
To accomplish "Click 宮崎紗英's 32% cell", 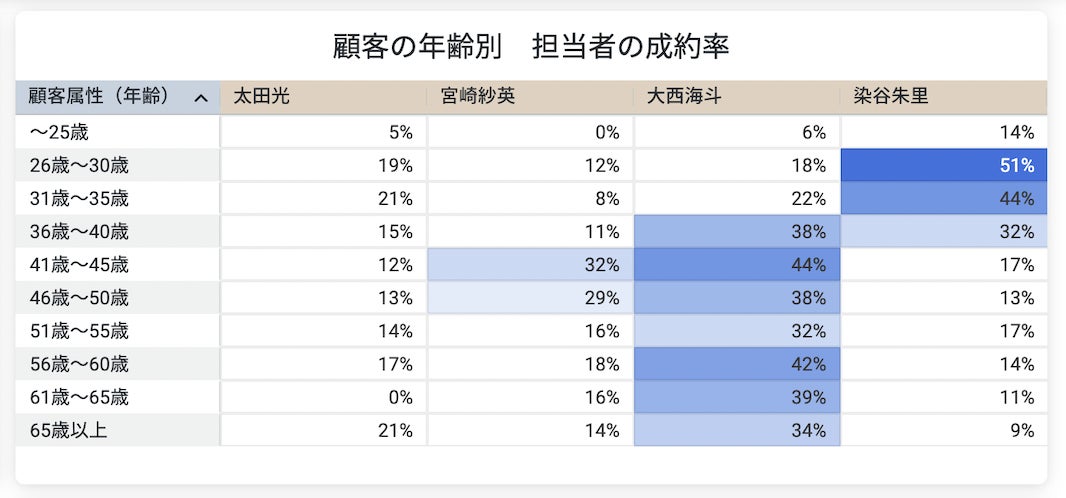I will coord(530,265).
